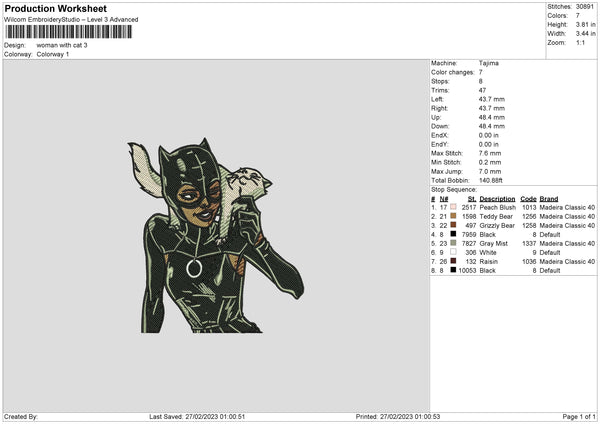The image size is (600, 424).
Task: Click the black swatch in stop row 4
Action: pyautogui.click(x=453, y=234)
